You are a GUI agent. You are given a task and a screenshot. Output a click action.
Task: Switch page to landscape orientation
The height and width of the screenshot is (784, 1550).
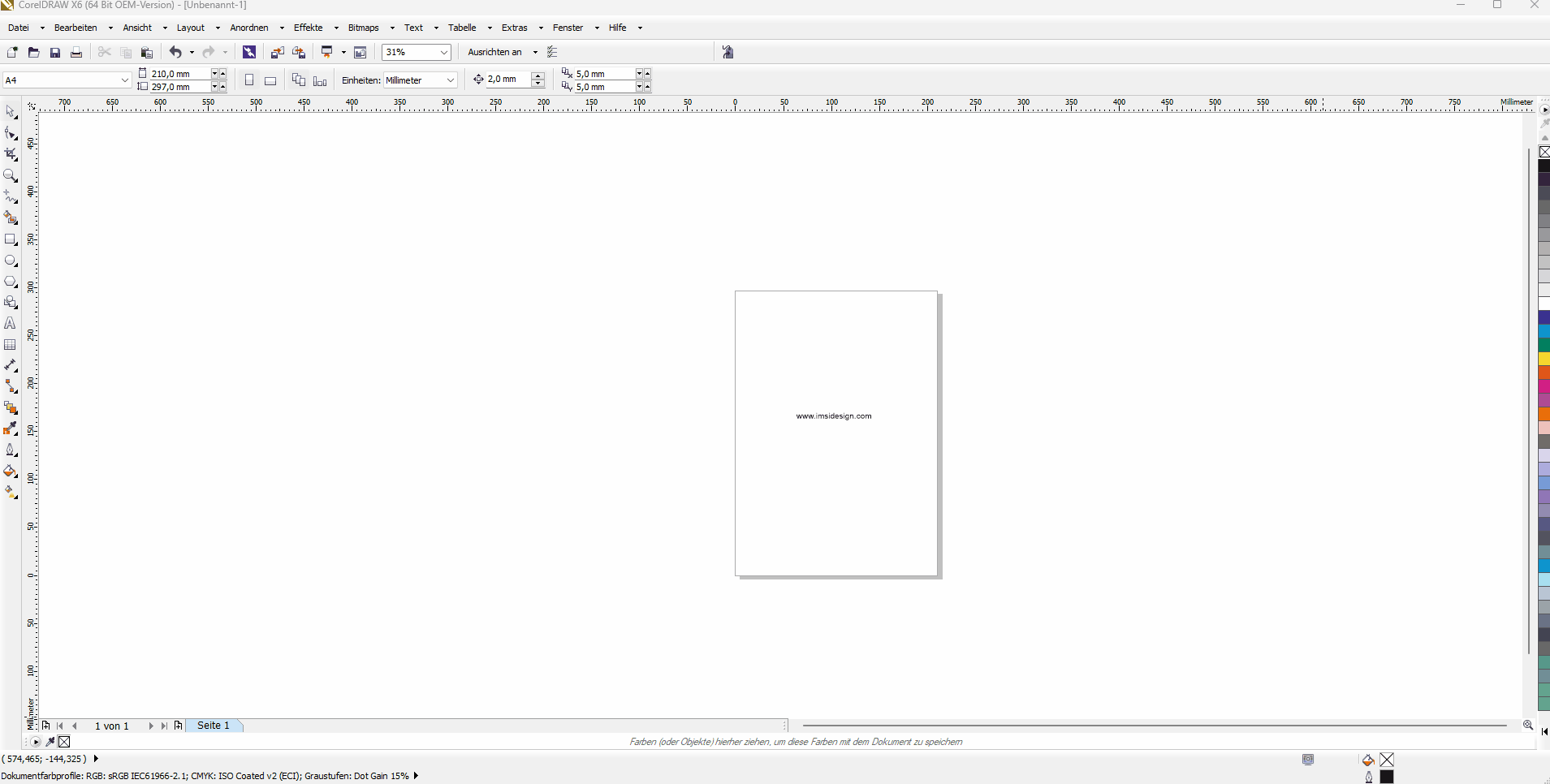coord(270,80)
